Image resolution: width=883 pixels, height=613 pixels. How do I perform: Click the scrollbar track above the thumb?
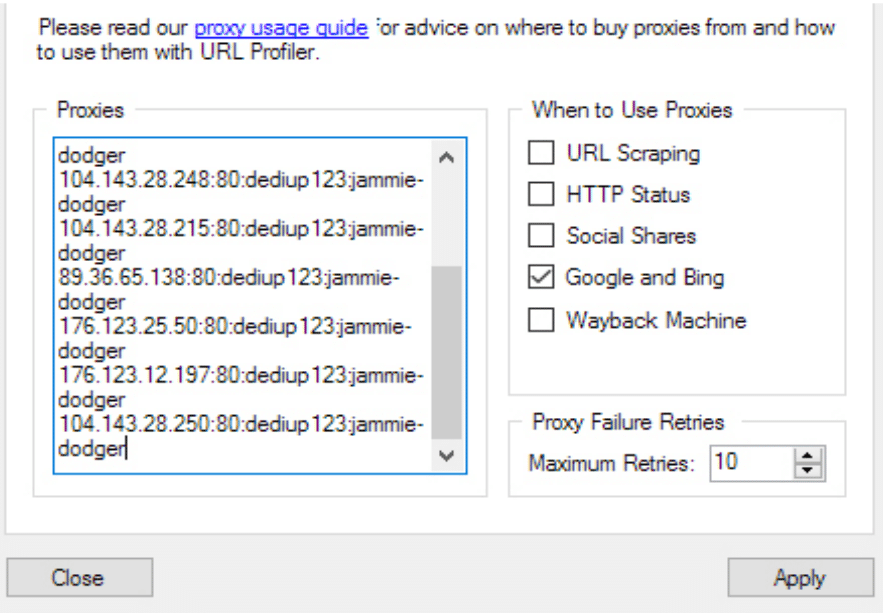click(447, 220)
